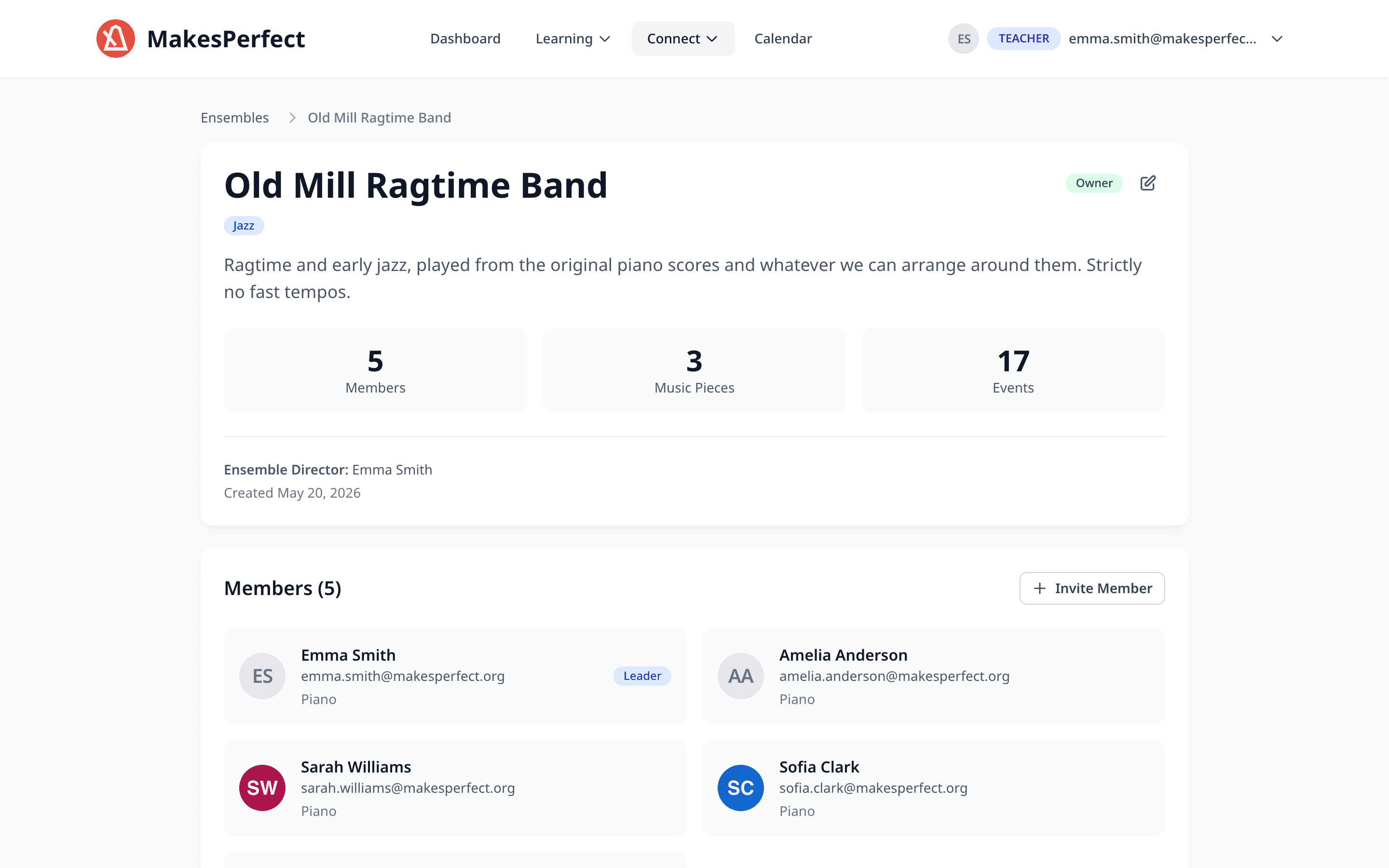The width and height of the screenshot is (1389, 868).
Task: Click the Old Mill Ragtime Band title
Action: [416, 186]
